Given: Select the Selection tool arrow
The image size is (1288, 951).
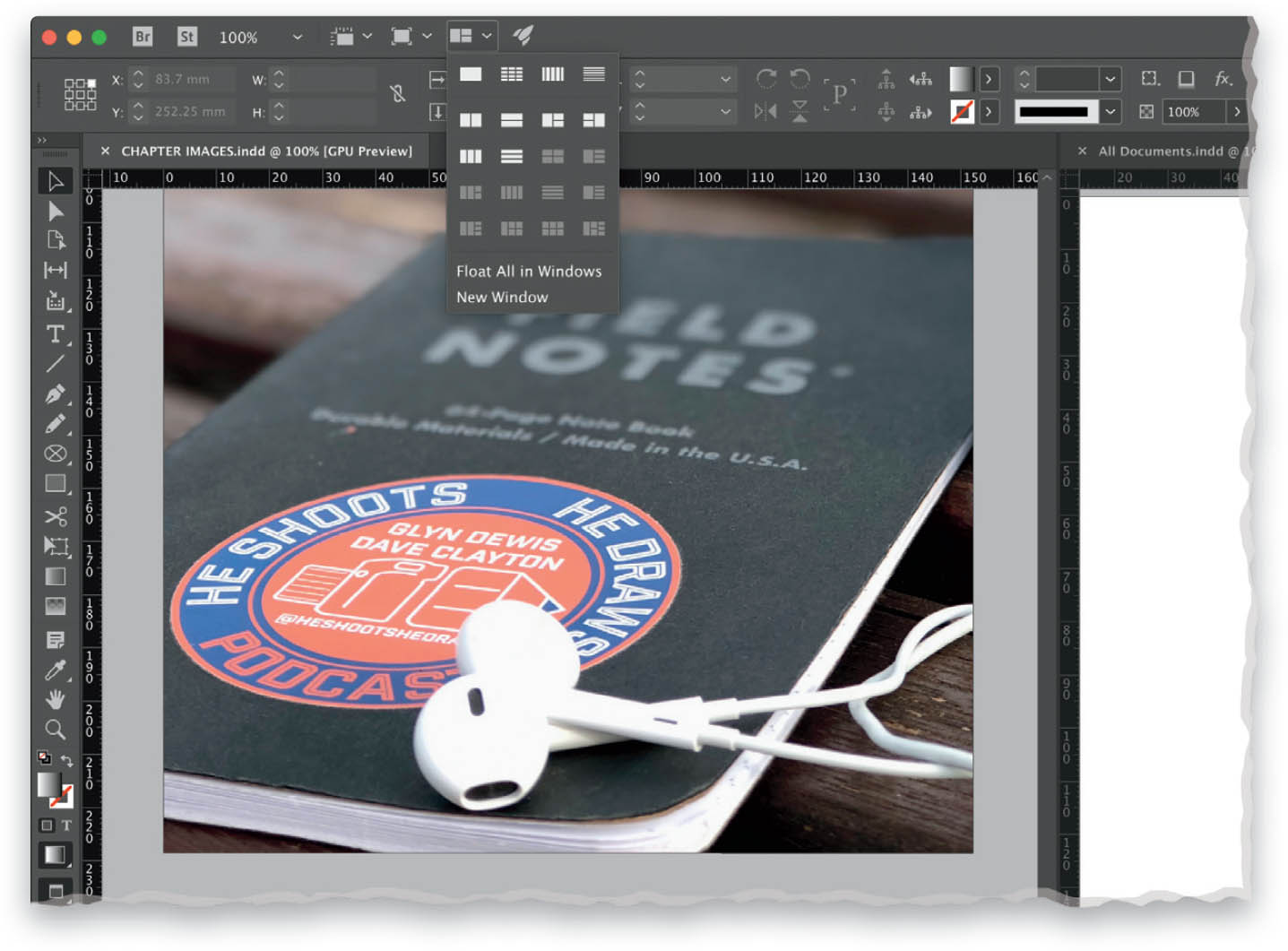Looking at the screenshot, I should click(x=56, y=181).
